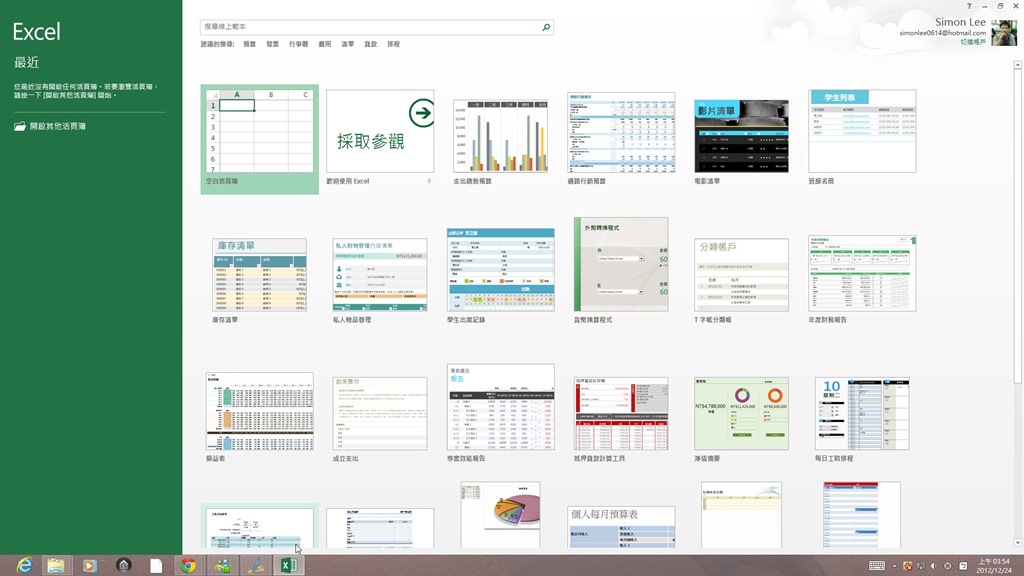Select the 庫存清單 inventory template
The height and width of the screenshot is (576, 1024).
[x=259, y=274]
